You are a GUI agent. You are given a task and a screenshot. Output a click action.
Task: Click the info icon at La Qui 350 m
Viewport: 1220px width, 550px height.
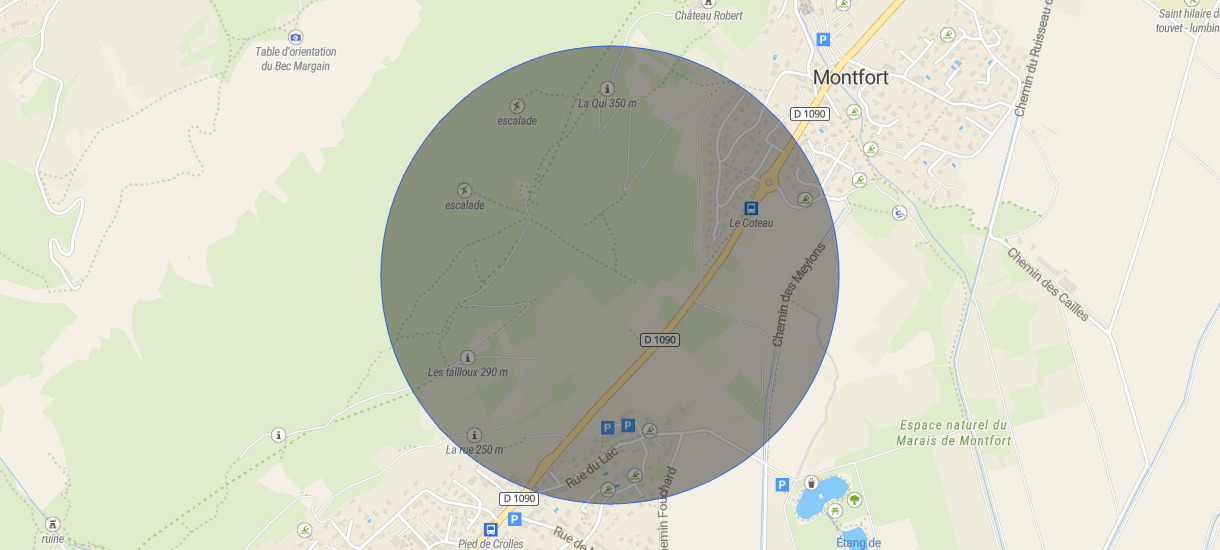[607, 88]
